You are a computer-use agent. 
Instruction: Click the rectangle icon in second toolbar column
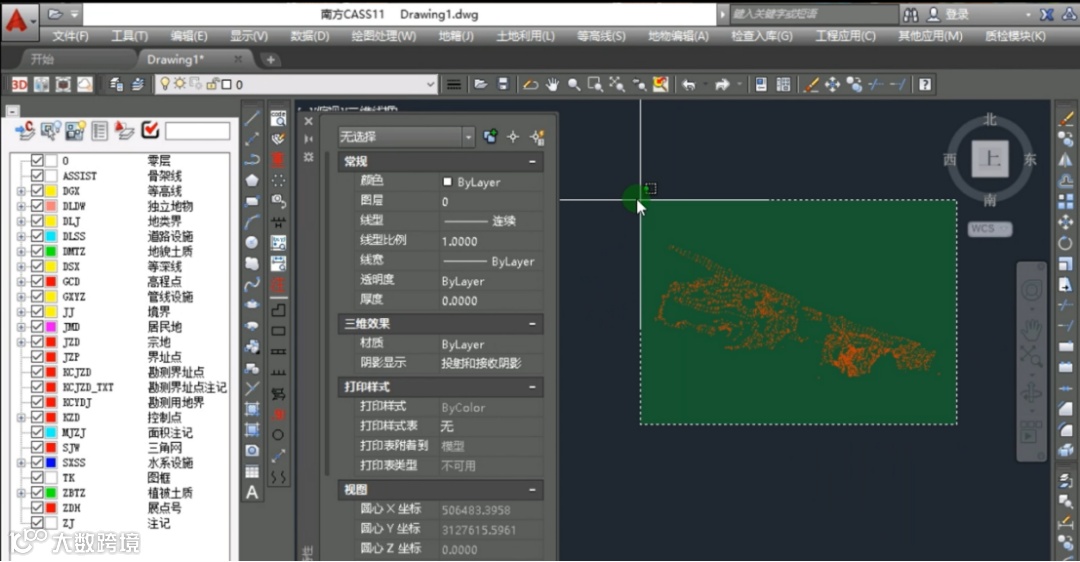(278, 331)
